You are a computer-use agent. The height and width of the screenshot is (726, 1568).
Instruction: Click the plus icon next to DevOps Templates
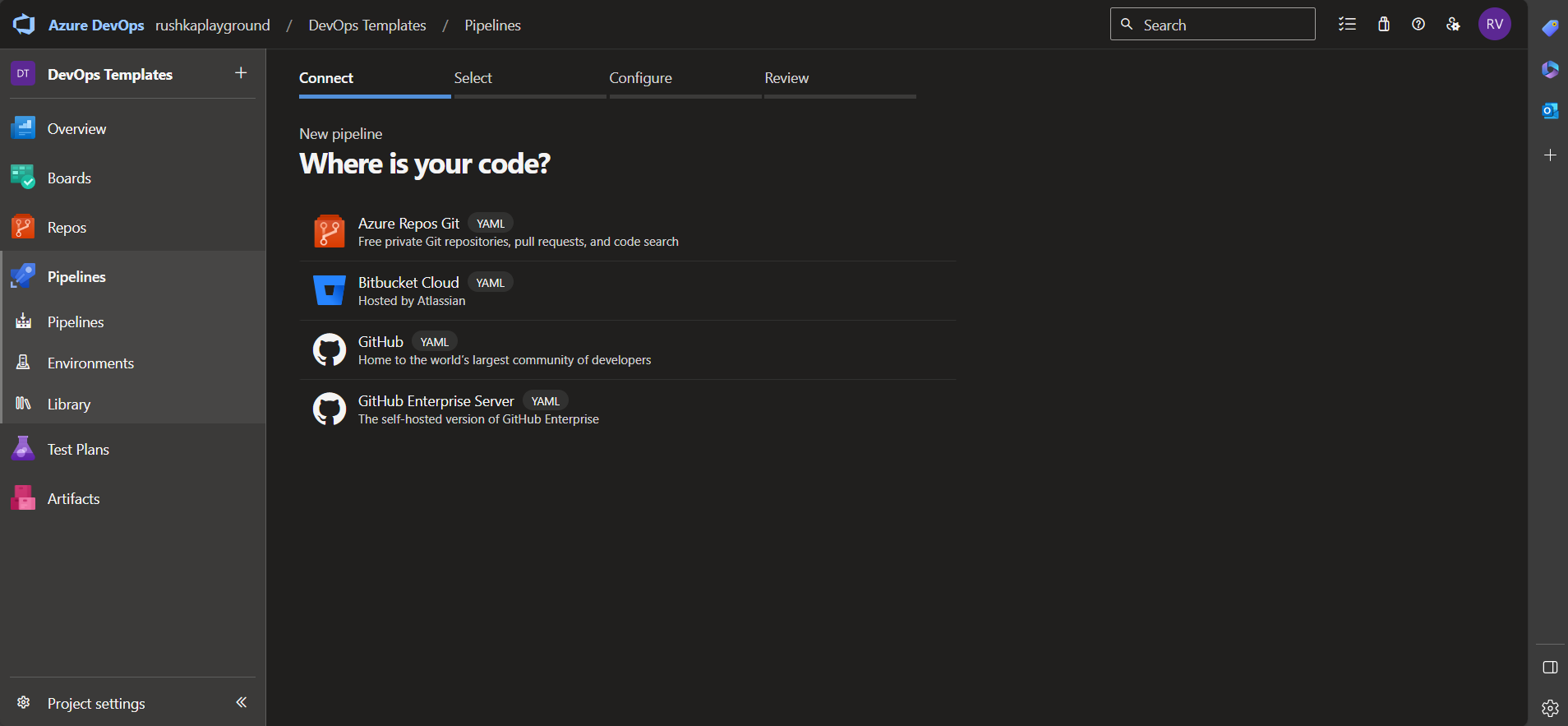coord(241,73)
